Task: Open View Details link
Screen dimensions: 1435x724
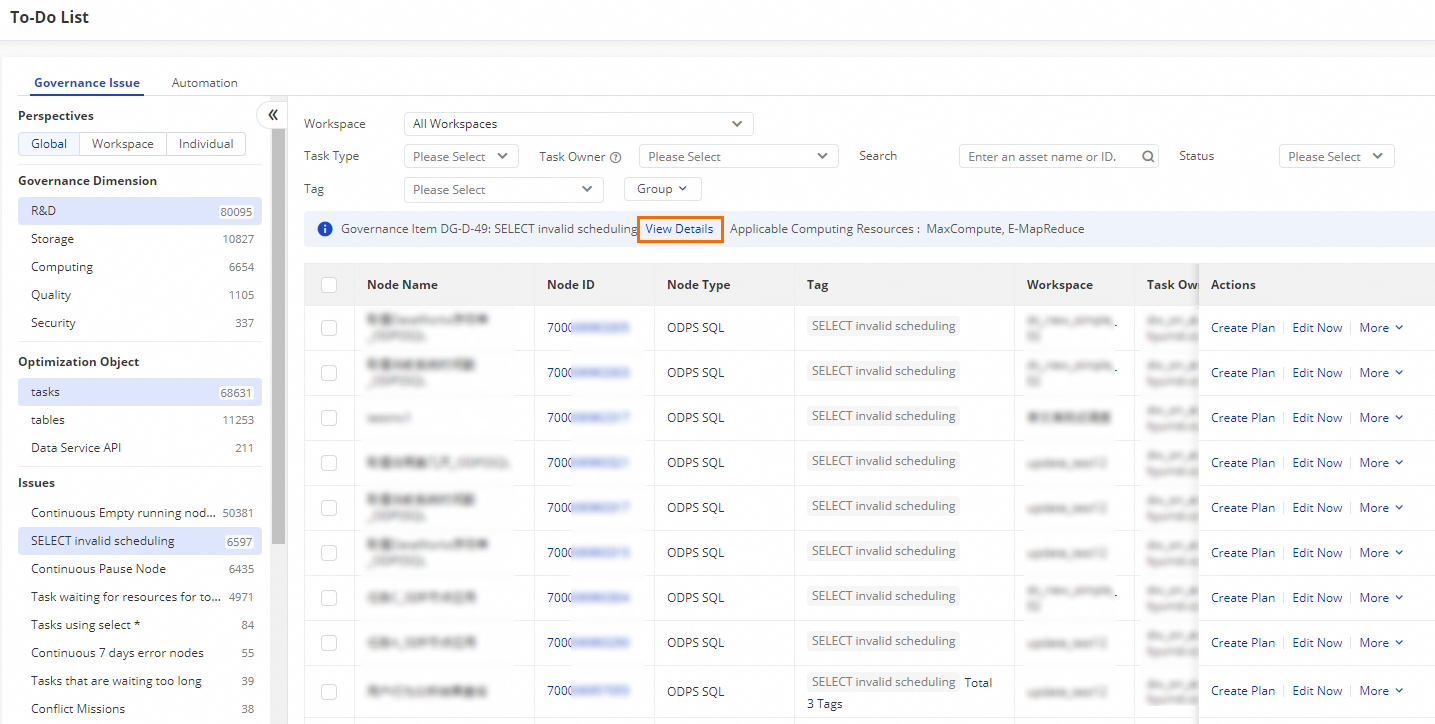Action: (679, 229)
